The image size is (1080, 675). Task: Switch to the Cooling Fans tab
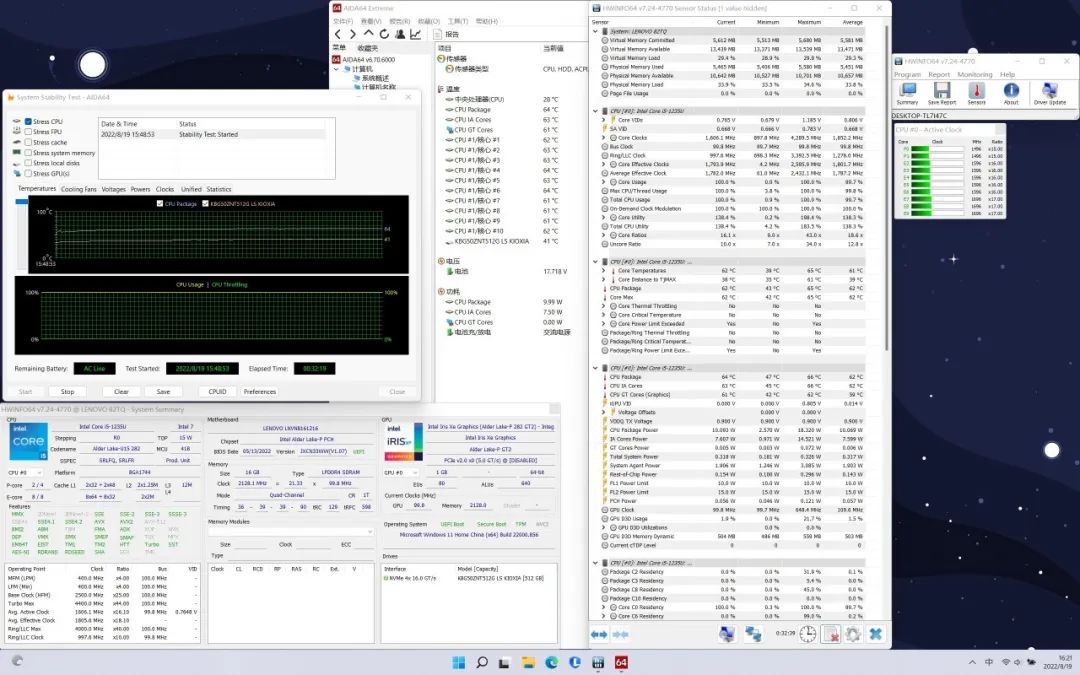click(x=79, y=189)
